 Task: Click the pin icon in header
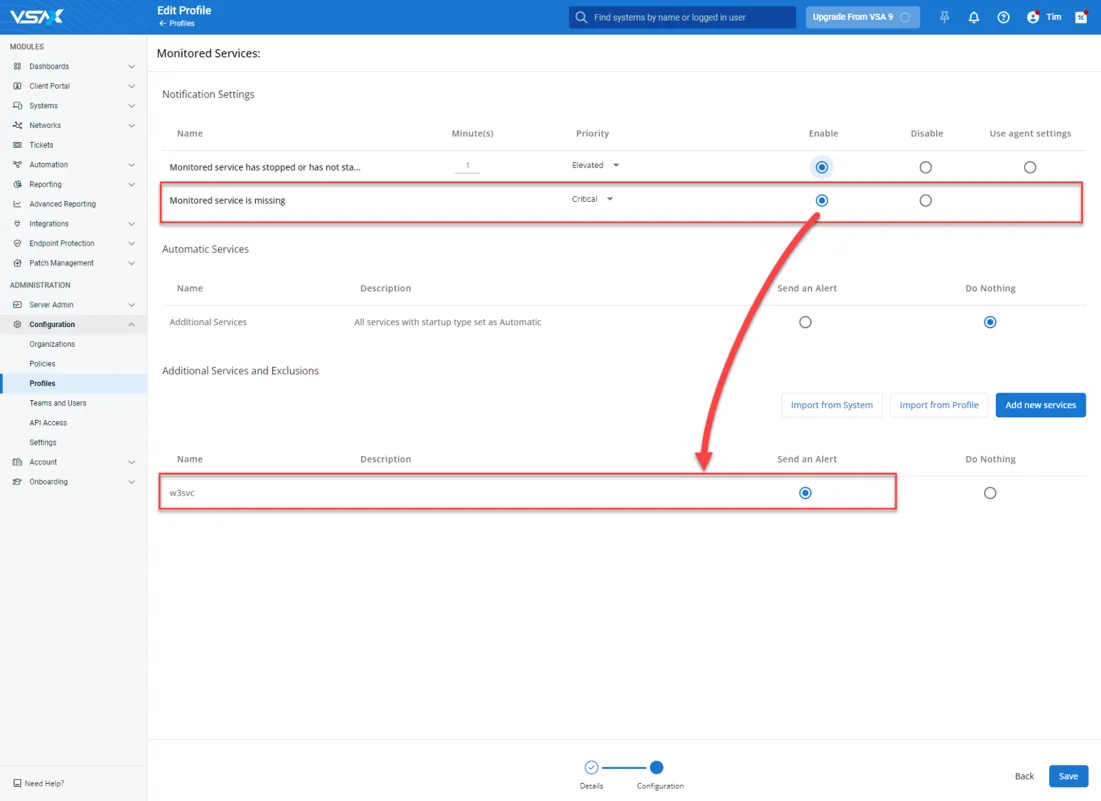coord(944,17)
